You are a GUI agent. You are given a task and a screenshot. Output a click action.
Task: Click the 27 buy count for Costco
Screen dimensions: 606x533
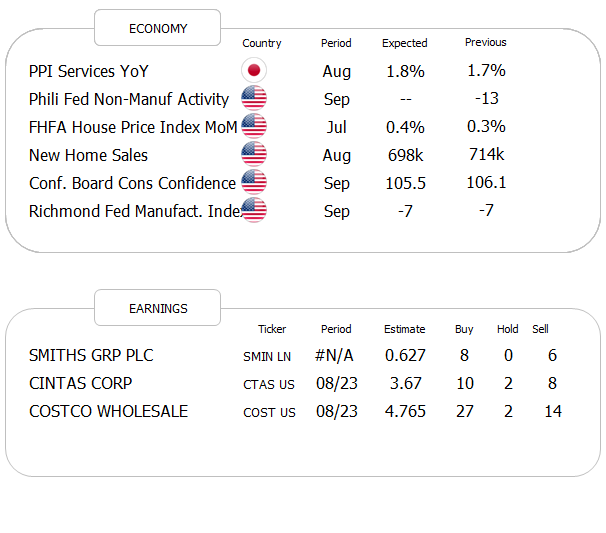click(465, 411)
